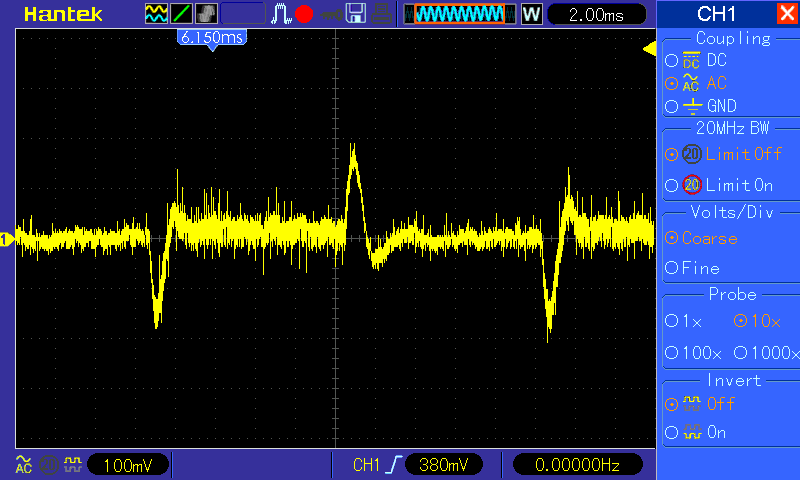800x480 pixels.
Task: Click the CH1 panel title
Action: click(x=716, y=14)
